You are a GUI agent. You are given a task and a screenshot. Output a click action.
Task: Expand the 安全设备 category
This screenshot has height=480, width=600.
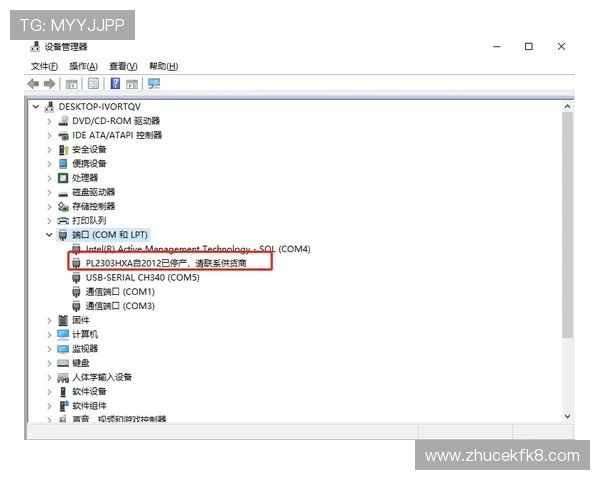pos(49,150)
